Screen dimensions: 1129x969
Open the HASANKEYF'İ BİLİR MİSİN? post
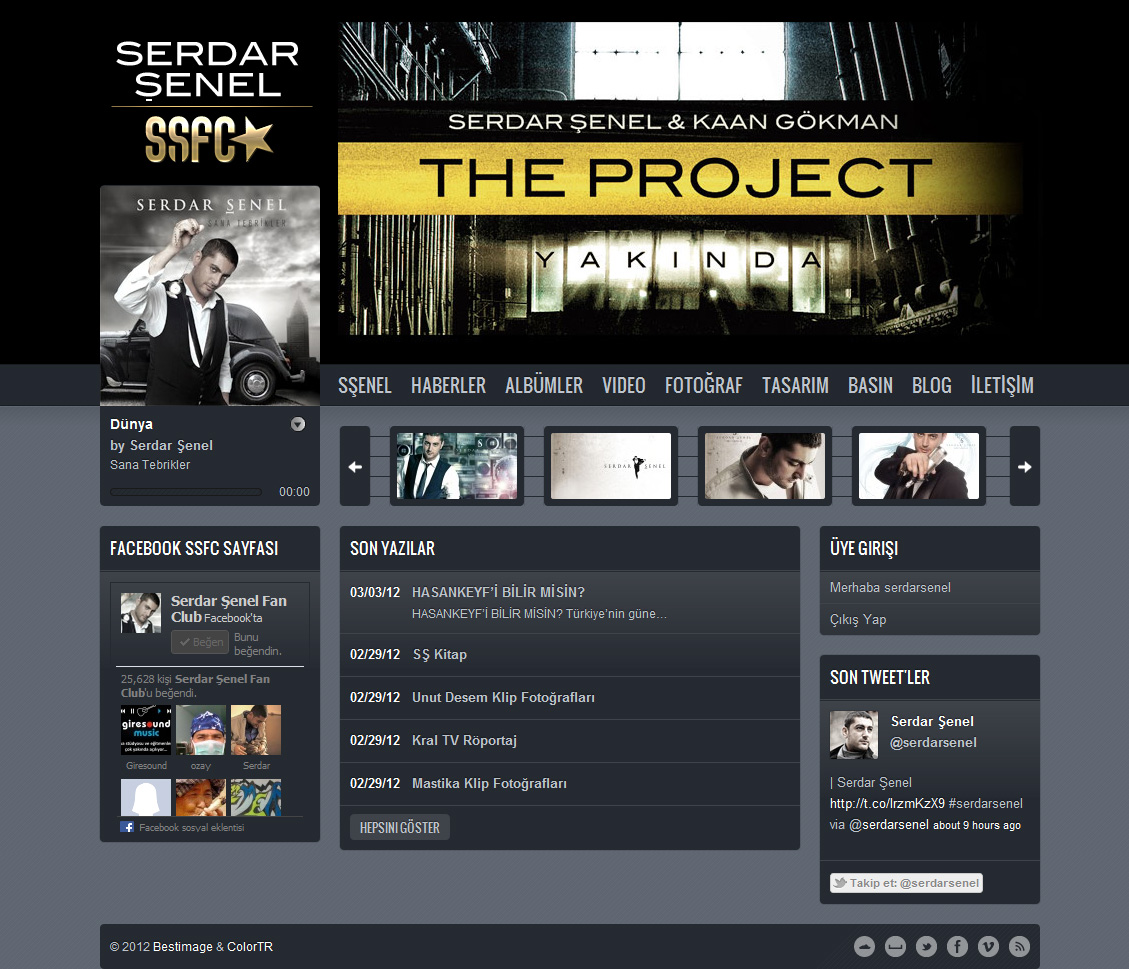click(x=498, y=592)
